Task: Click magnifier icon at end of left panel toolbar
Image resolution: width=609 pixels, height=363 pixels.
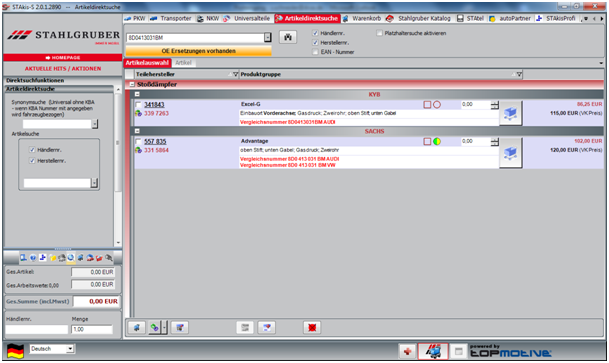Action: click(x=109, y=257)
